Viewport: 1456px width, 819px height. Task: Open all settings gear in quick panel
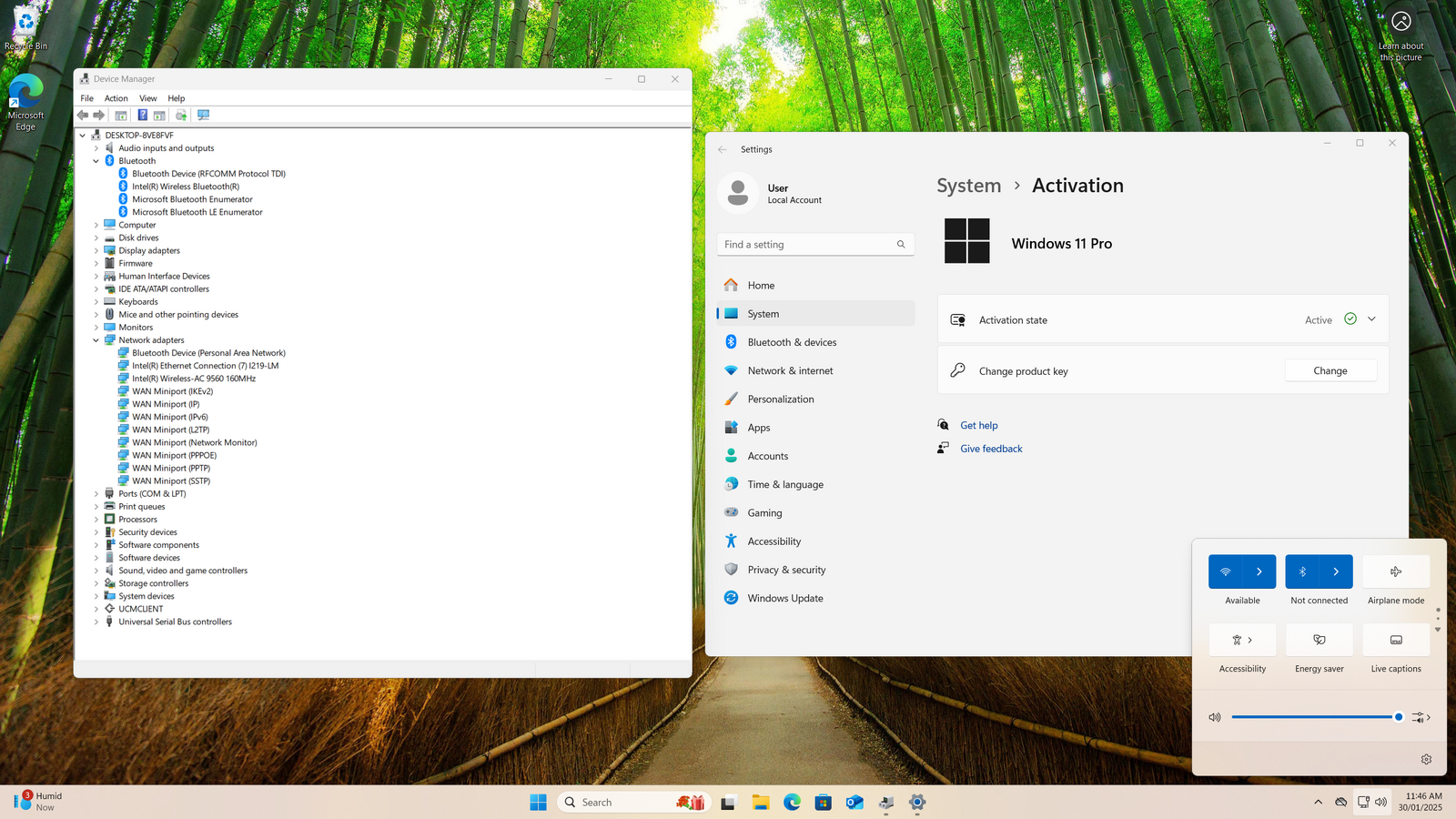[x=1426, y=759]
